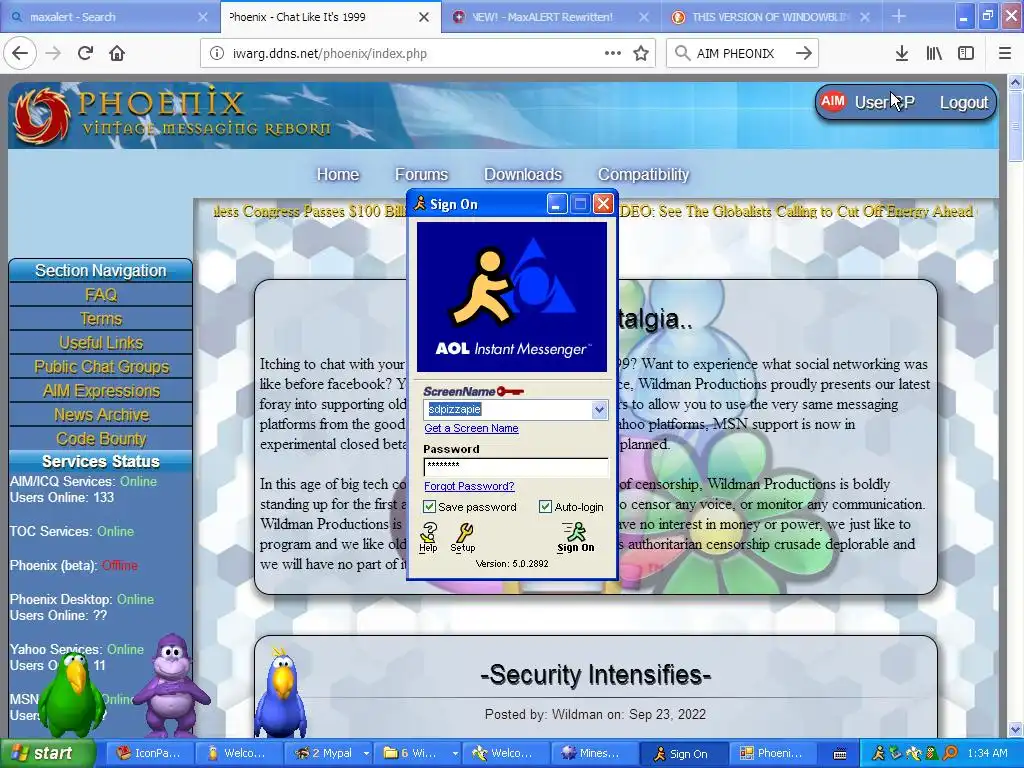The height and width of the screenshot is (768, 1024).
Task: View site information icon in address bar
Action: pos(216,54)
